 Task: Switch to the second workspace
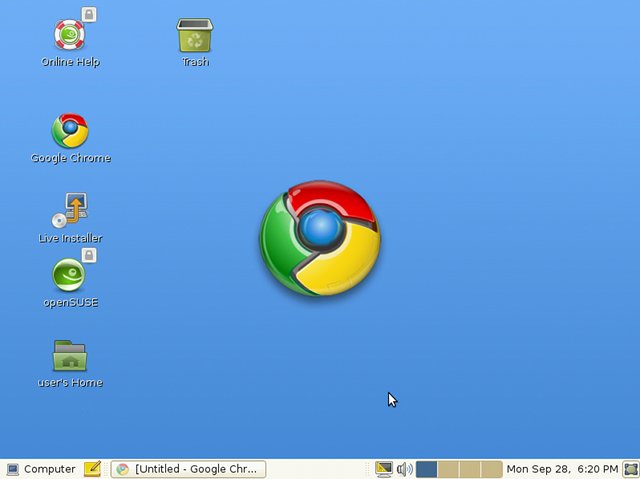448,469
